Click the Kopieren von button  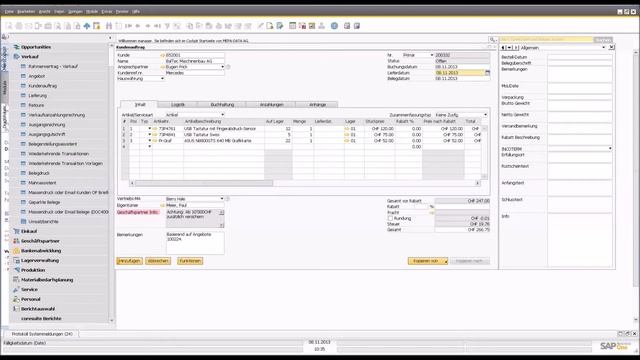pos(428,261)
